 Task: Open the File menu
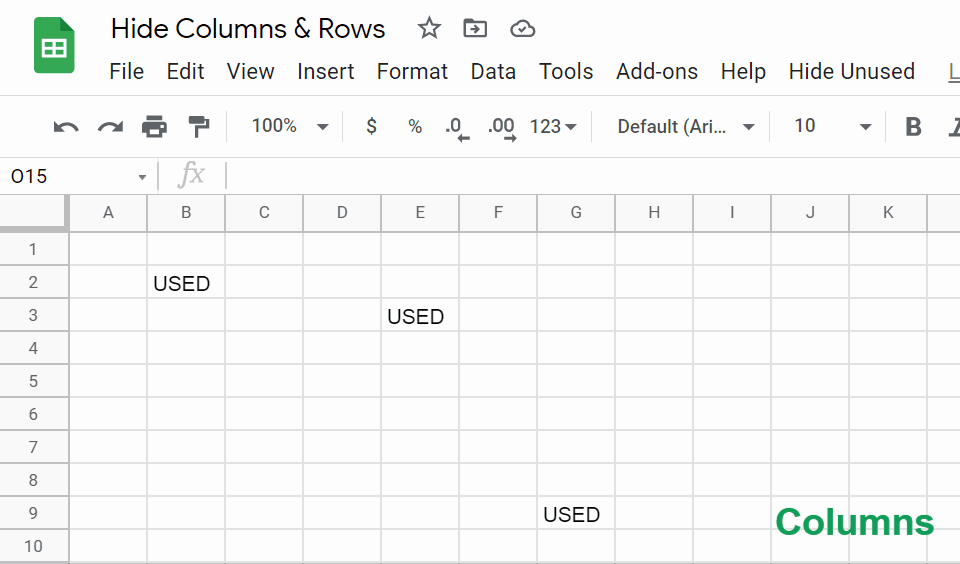[126, 72]
